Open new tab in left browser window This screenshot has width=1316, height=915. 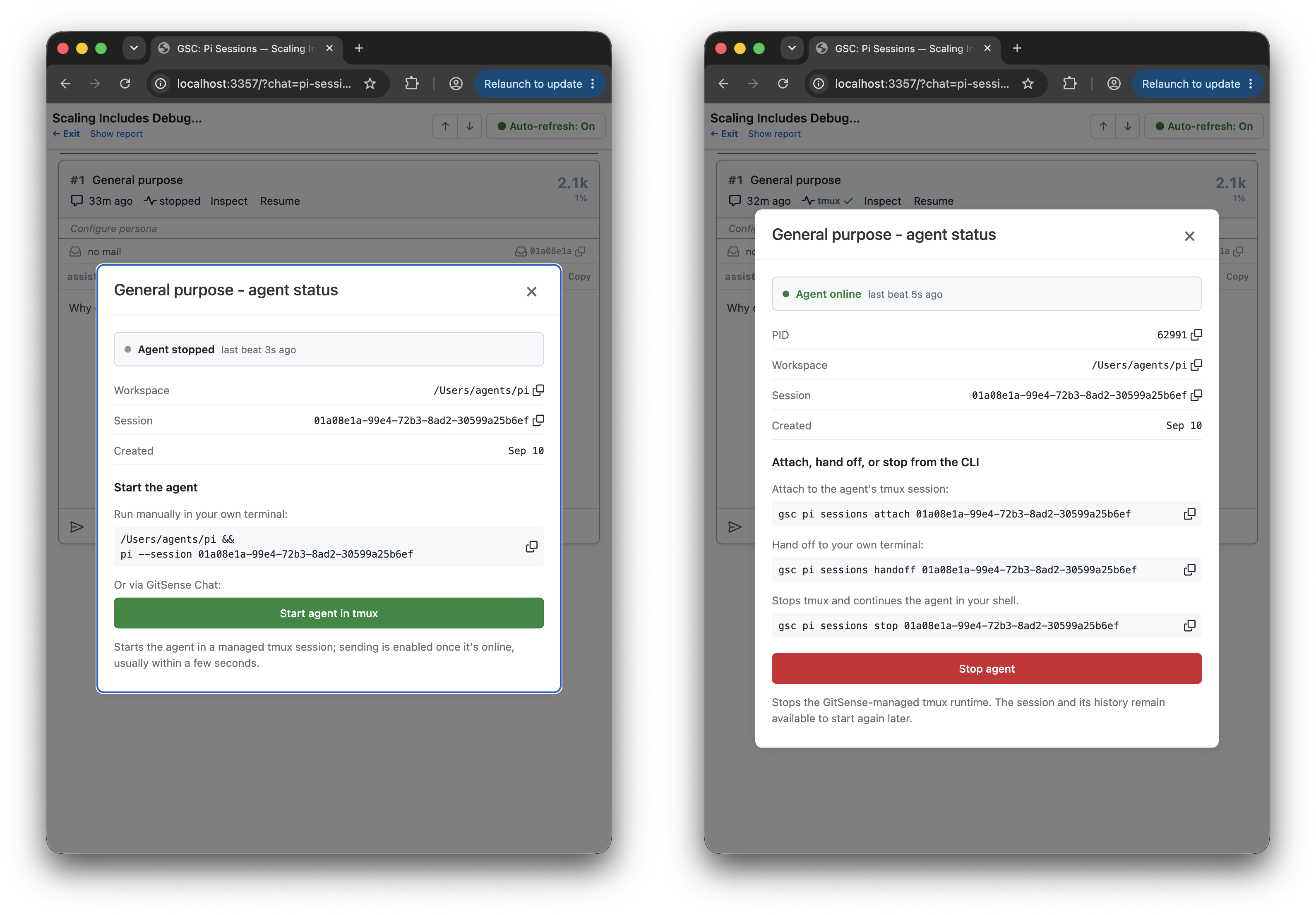359,48
